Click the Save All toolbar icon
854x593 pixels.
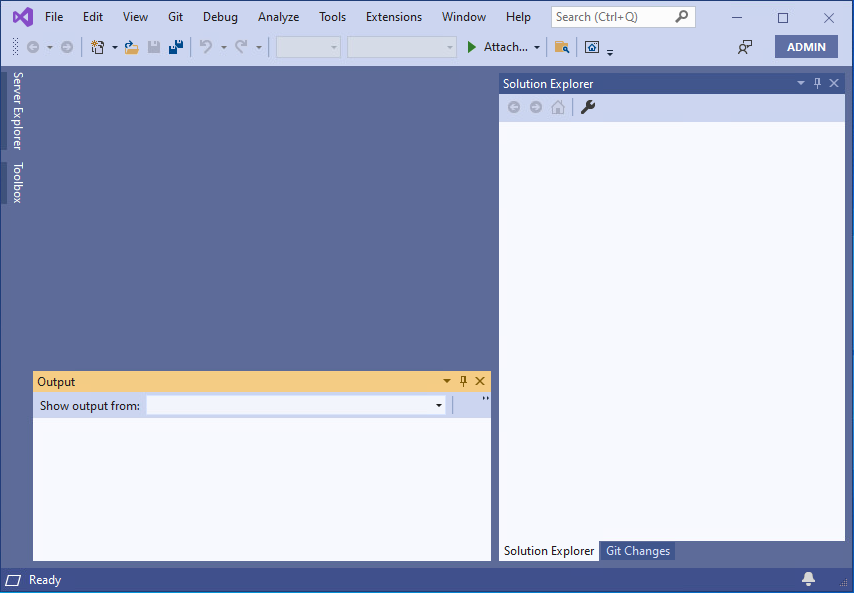coord(176,46)
